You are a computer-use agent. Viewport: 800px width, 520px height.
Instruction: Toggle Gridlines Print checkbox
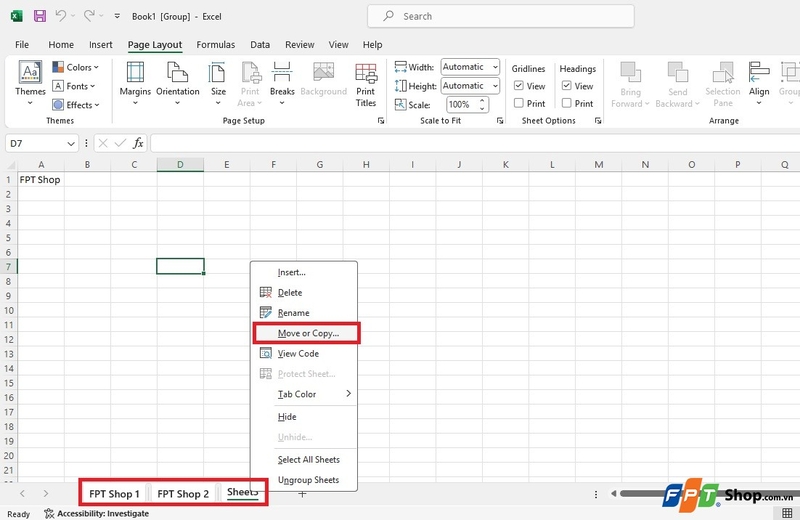(x=519, y=103)
